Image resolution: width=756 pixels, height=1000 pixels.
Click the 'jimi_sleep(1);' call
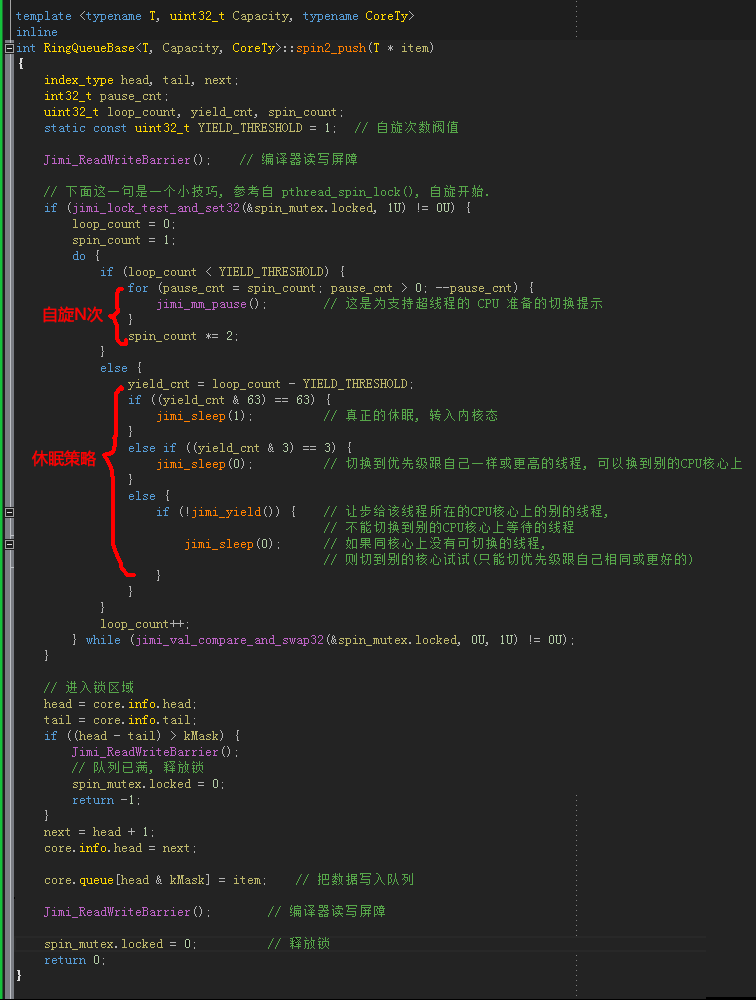(205, 416)
